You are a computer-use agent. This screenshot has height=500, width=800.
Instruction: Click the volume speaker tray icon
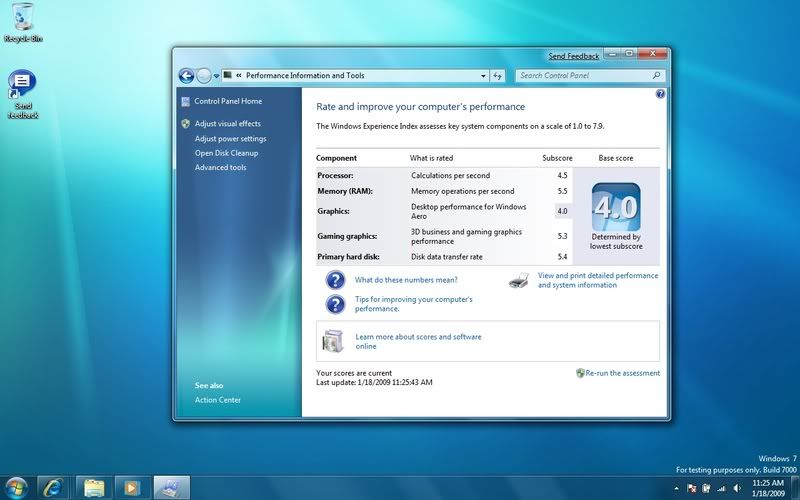(738, 488)
